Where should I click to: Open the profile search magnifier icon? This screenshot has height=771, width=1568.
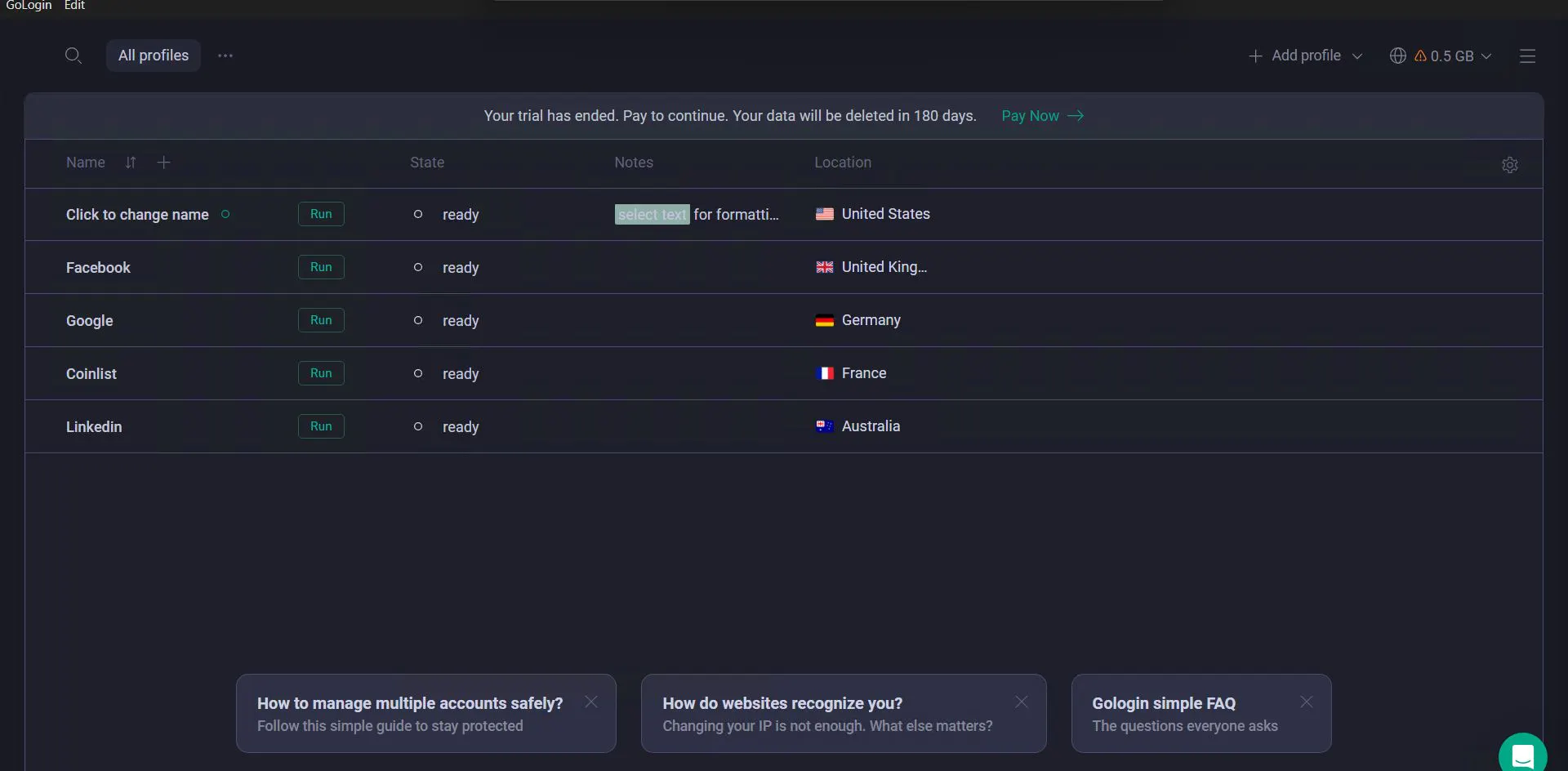pos(73,56)
